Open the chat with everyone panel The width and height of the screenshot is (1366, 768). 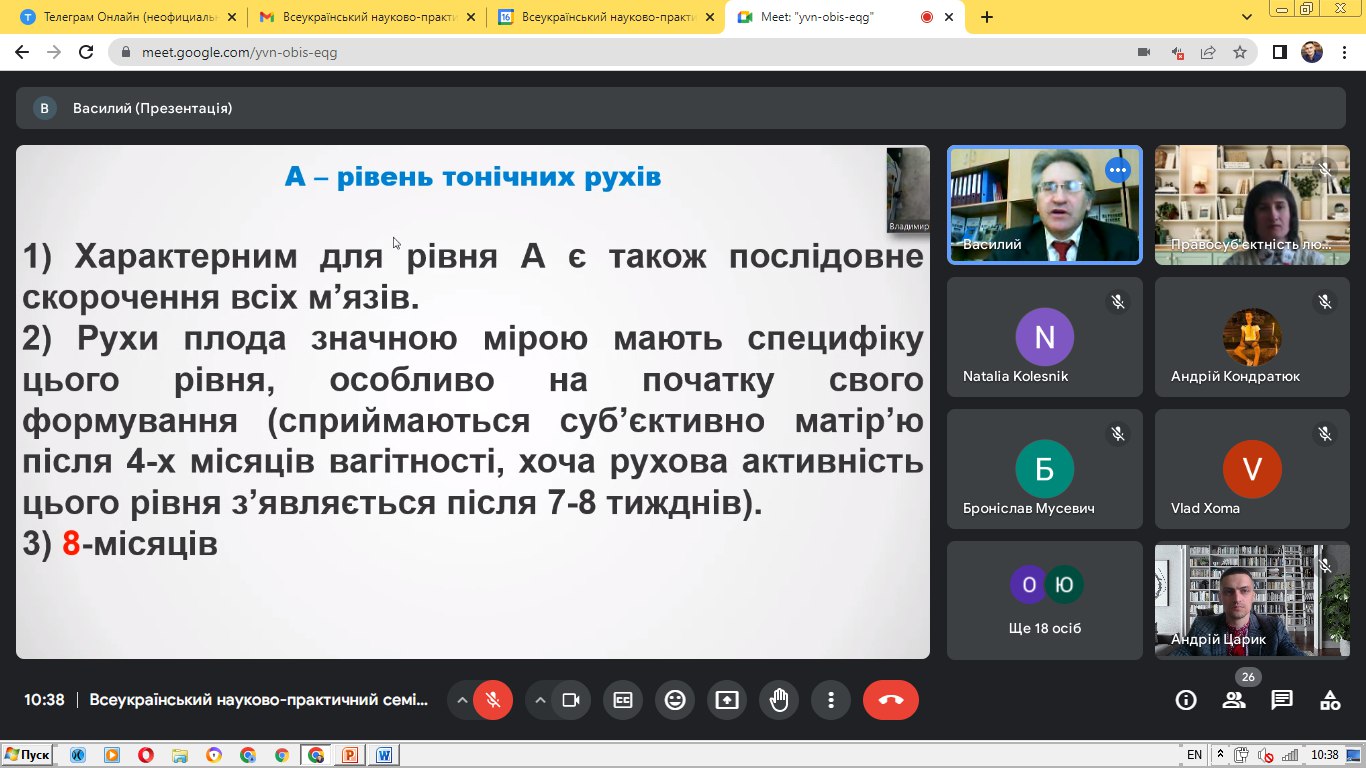point(1282,700)
